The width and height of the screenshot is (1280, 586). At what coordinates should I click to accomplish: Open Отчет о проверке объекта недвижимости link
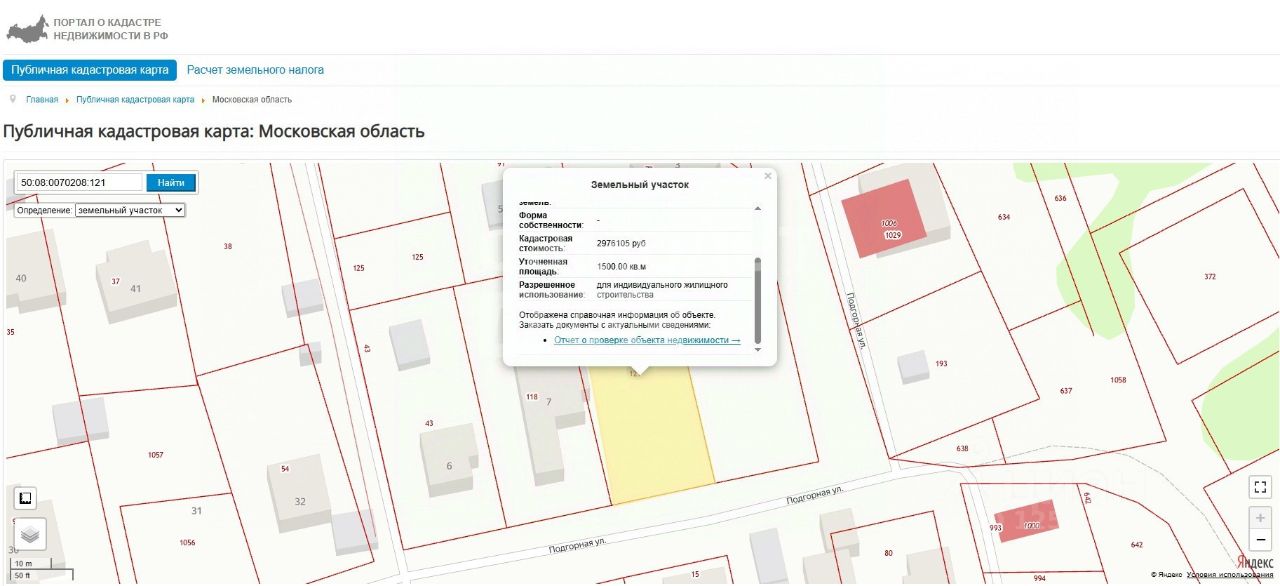tap(647, 341)
